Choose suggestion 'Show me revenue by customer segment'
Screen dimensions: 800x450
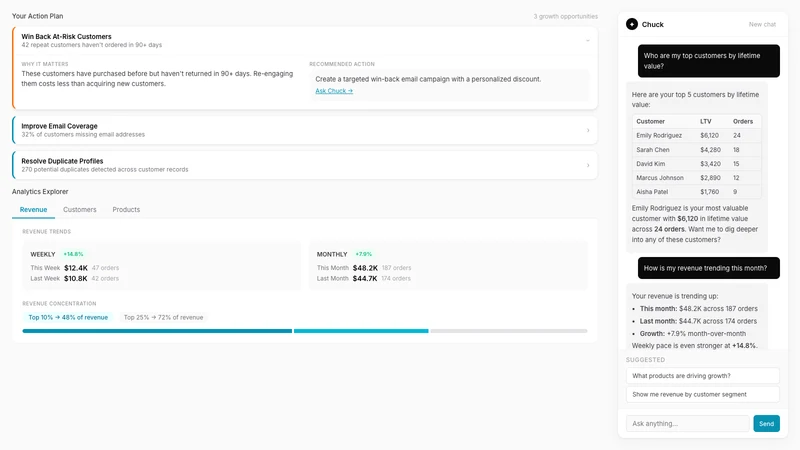[703, 394]
